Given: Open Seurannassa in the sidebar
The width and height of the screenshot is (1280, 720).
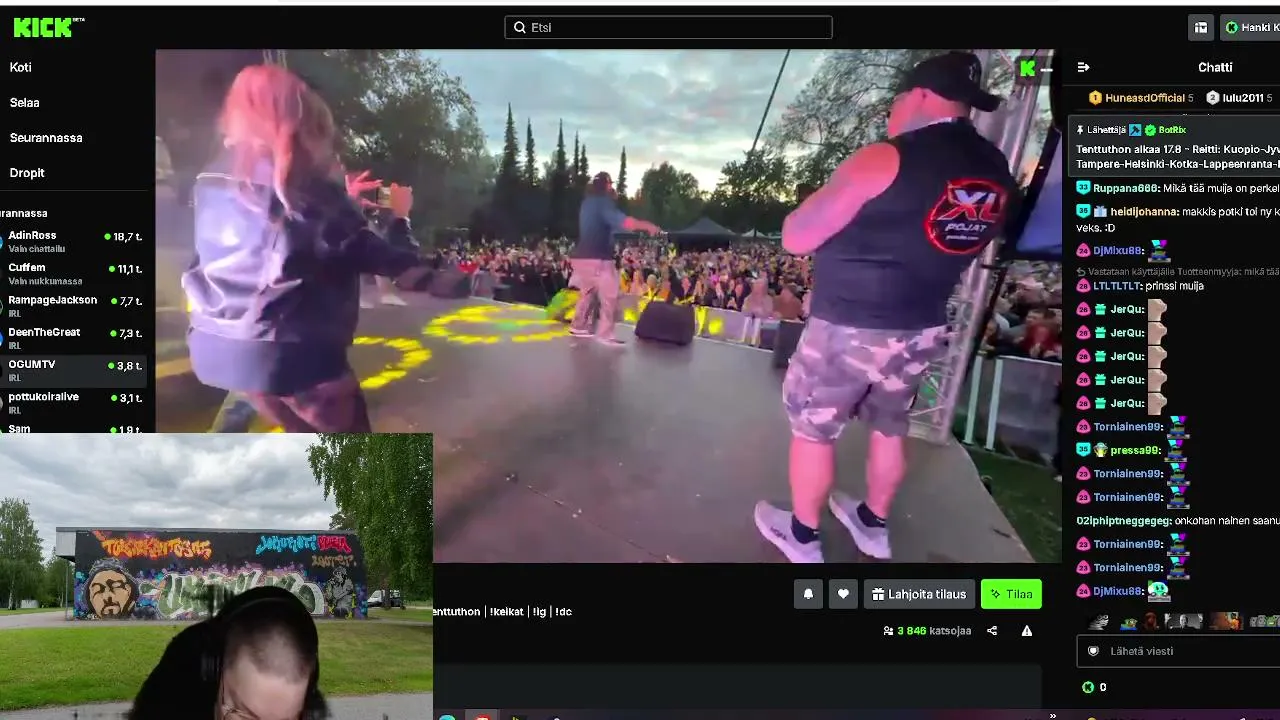Looking at the screenshot, I should click(x=46, y=137).
